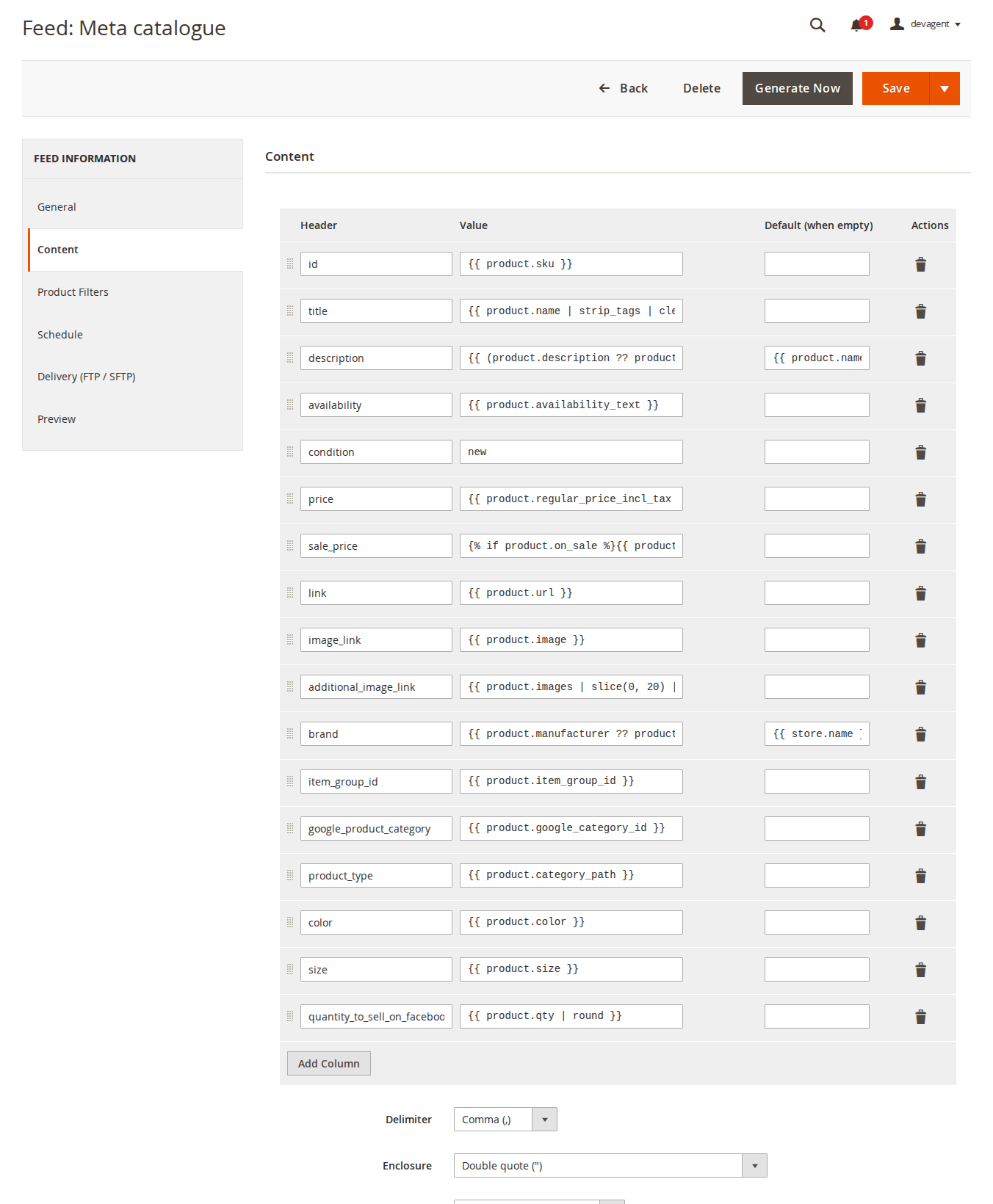Click the default field for the brand row

(817, 734)
